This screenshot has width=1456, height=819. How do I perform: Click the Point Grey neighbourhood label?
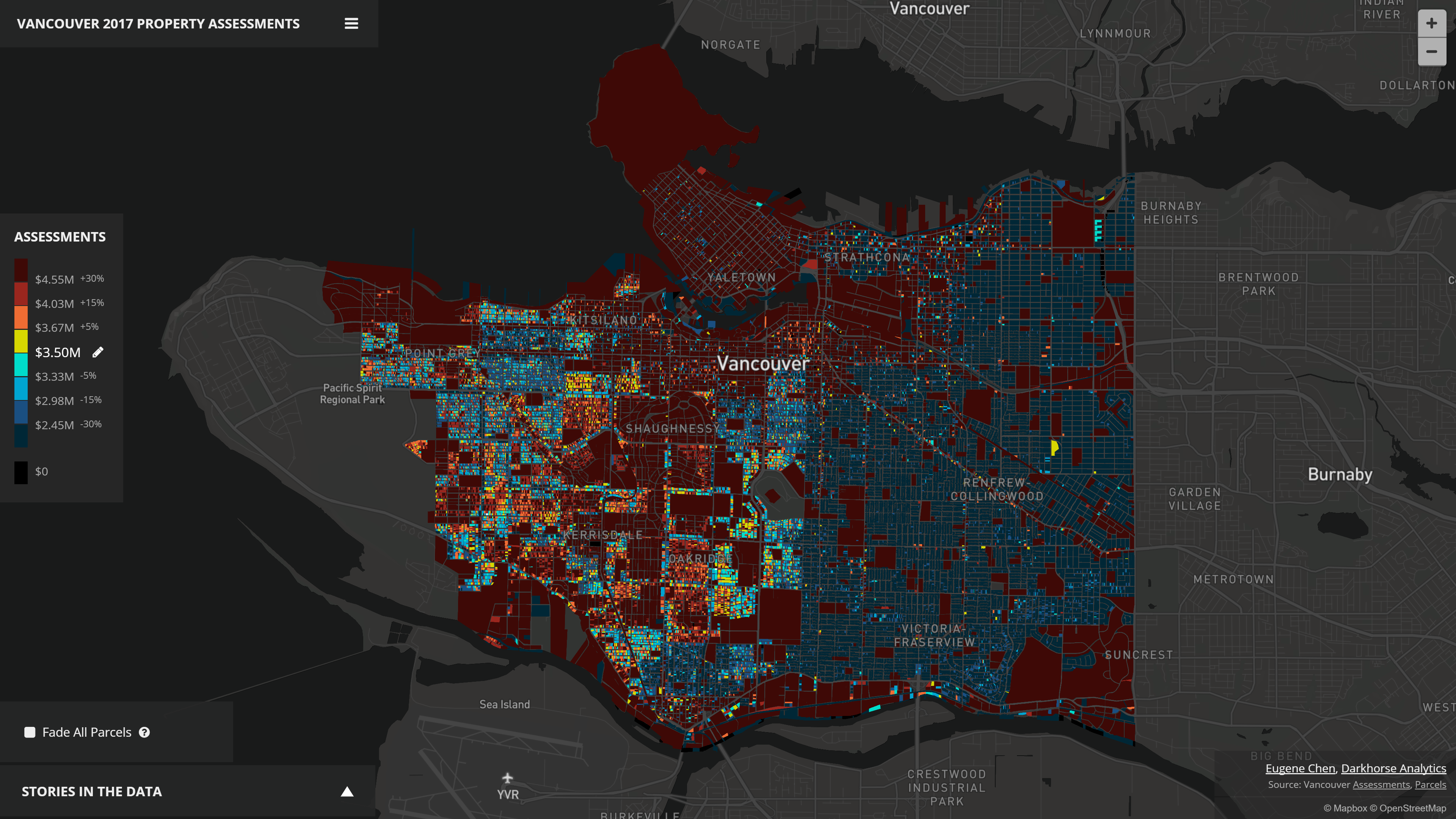click(x=442, y=353)
